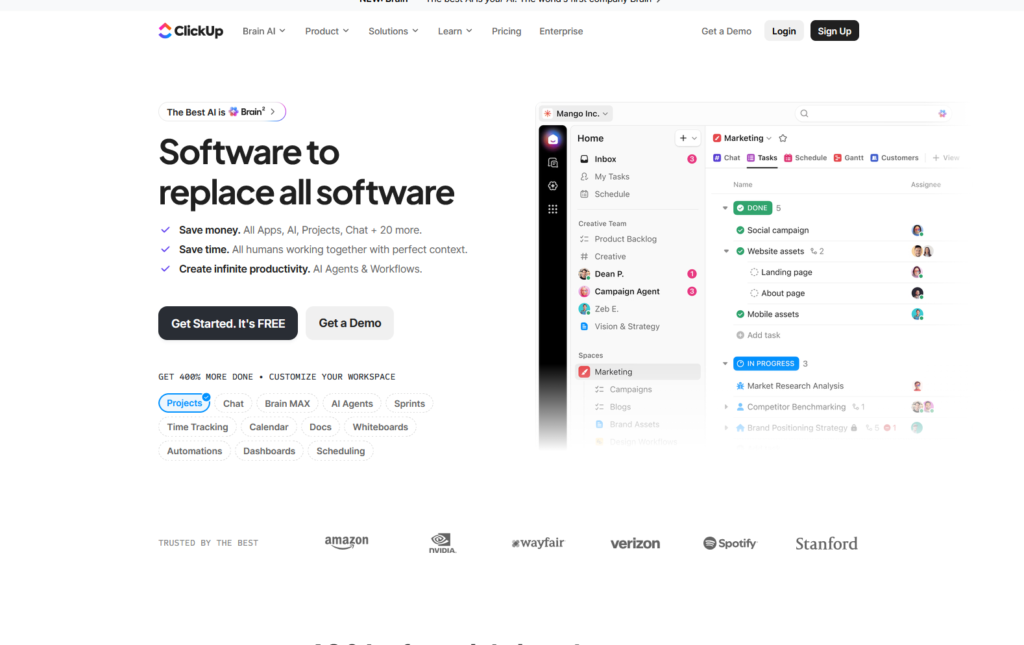Switch to the Gantt tab
The width and height of the screenshot is (1024, 645).
[x=848, y=158]
